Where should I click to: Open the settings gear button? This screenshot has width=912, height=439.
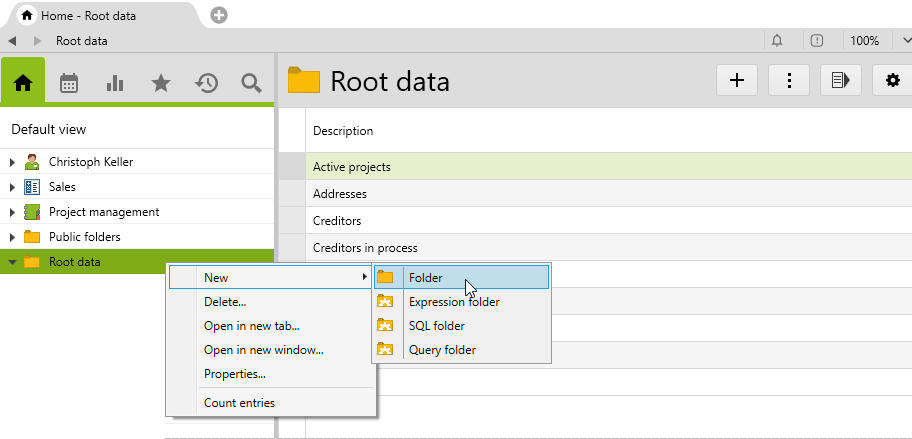click(x=893, y=81)
